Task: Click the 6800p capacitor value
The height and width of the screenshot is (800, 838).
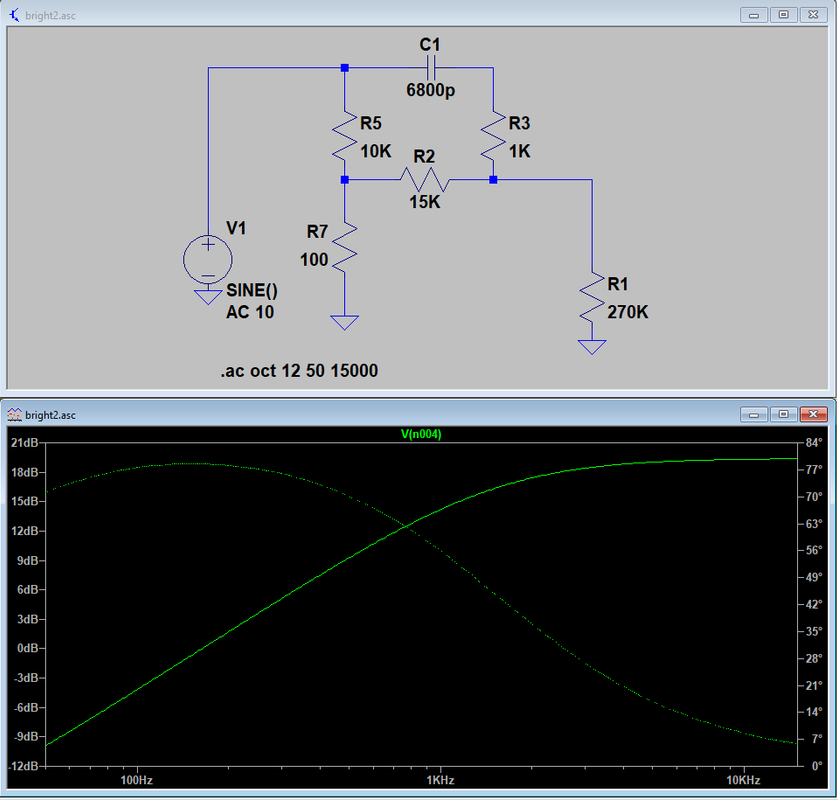Action: tap(431, 90)
